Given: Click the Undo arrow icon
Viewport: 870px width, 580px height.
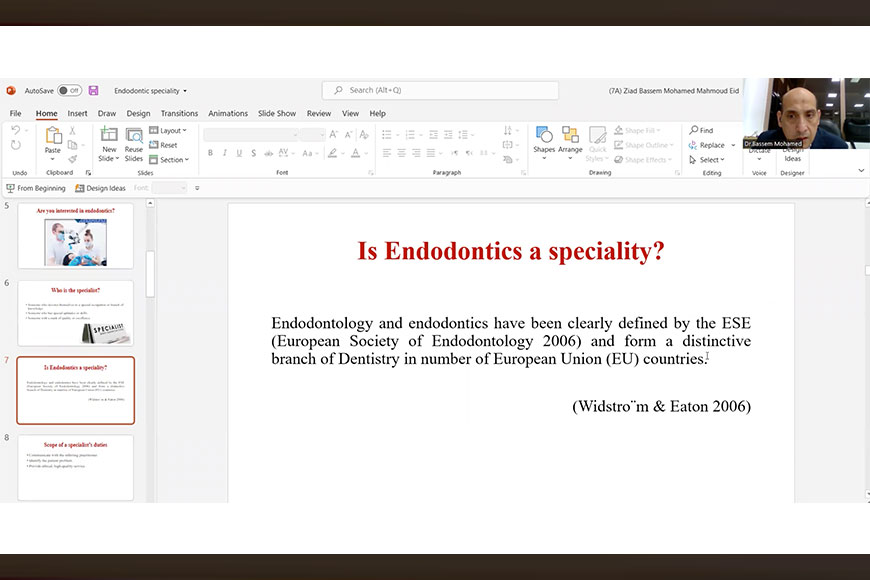Looking at the screenshot, I should point(16,130).
